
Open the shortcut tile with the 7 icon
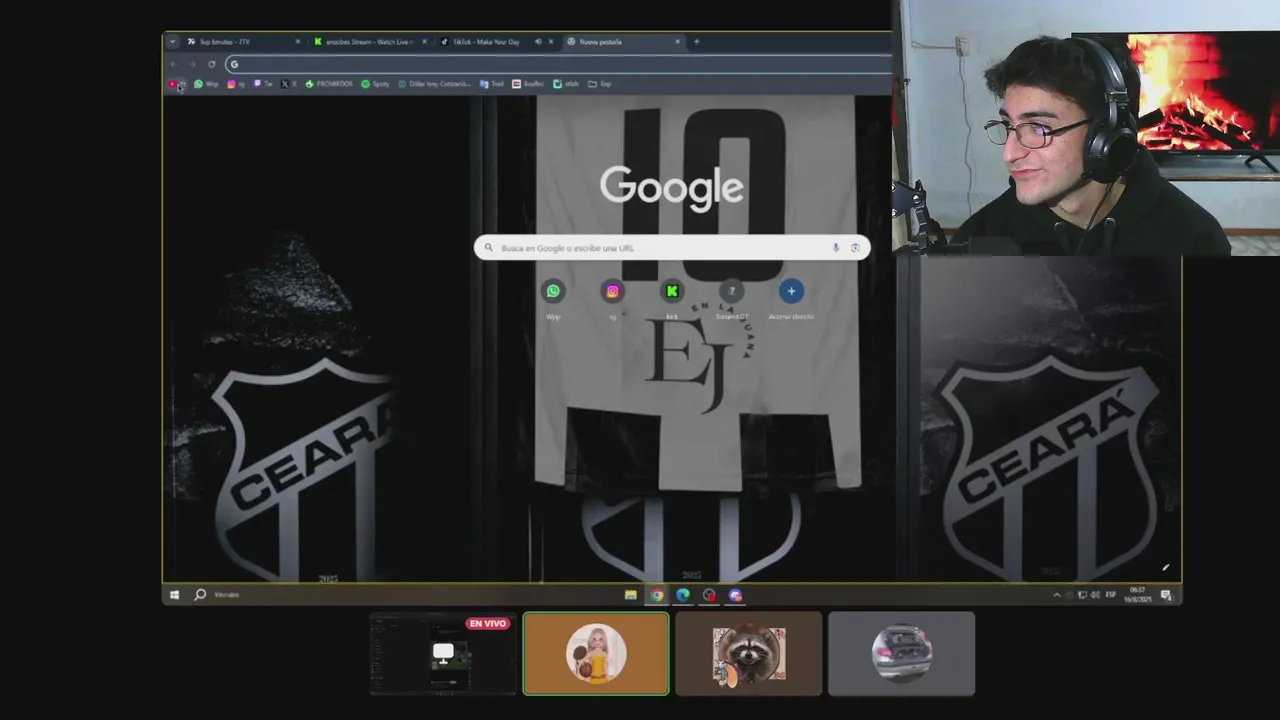[731, 299]
